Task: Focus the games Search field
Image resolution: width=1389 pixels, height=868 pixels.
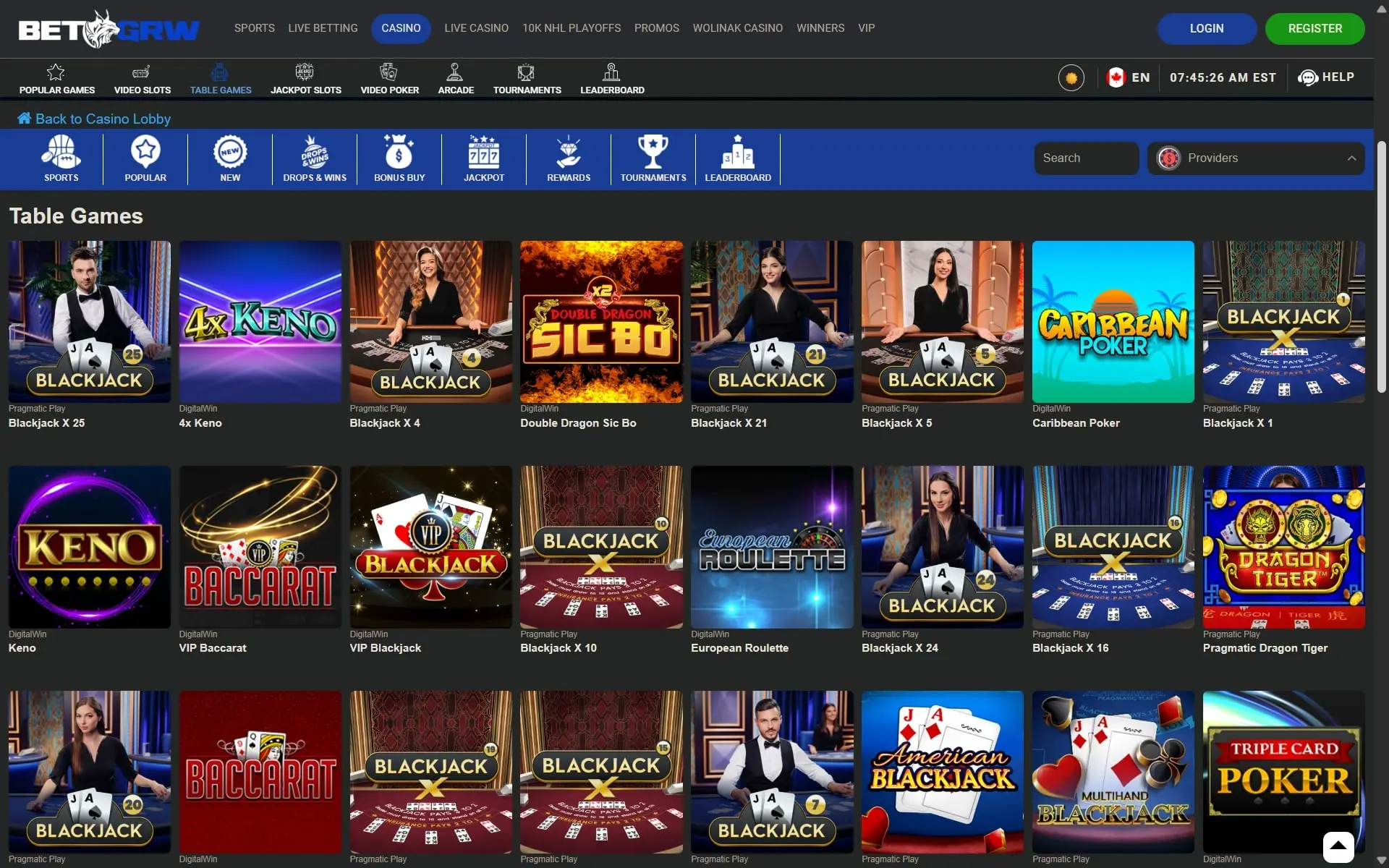Action: click(x=1086, y=158)
